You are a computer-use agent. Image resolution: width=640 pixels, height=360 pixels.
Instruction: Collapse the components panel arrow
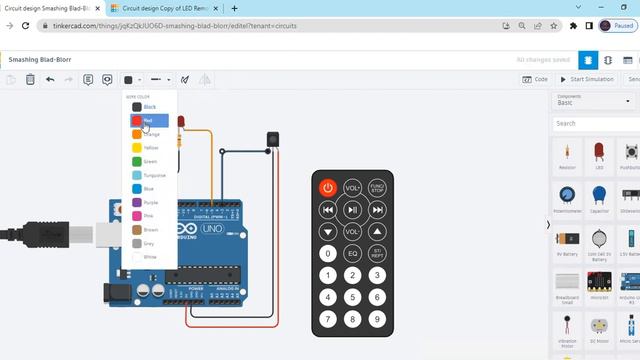pos(548,225)
